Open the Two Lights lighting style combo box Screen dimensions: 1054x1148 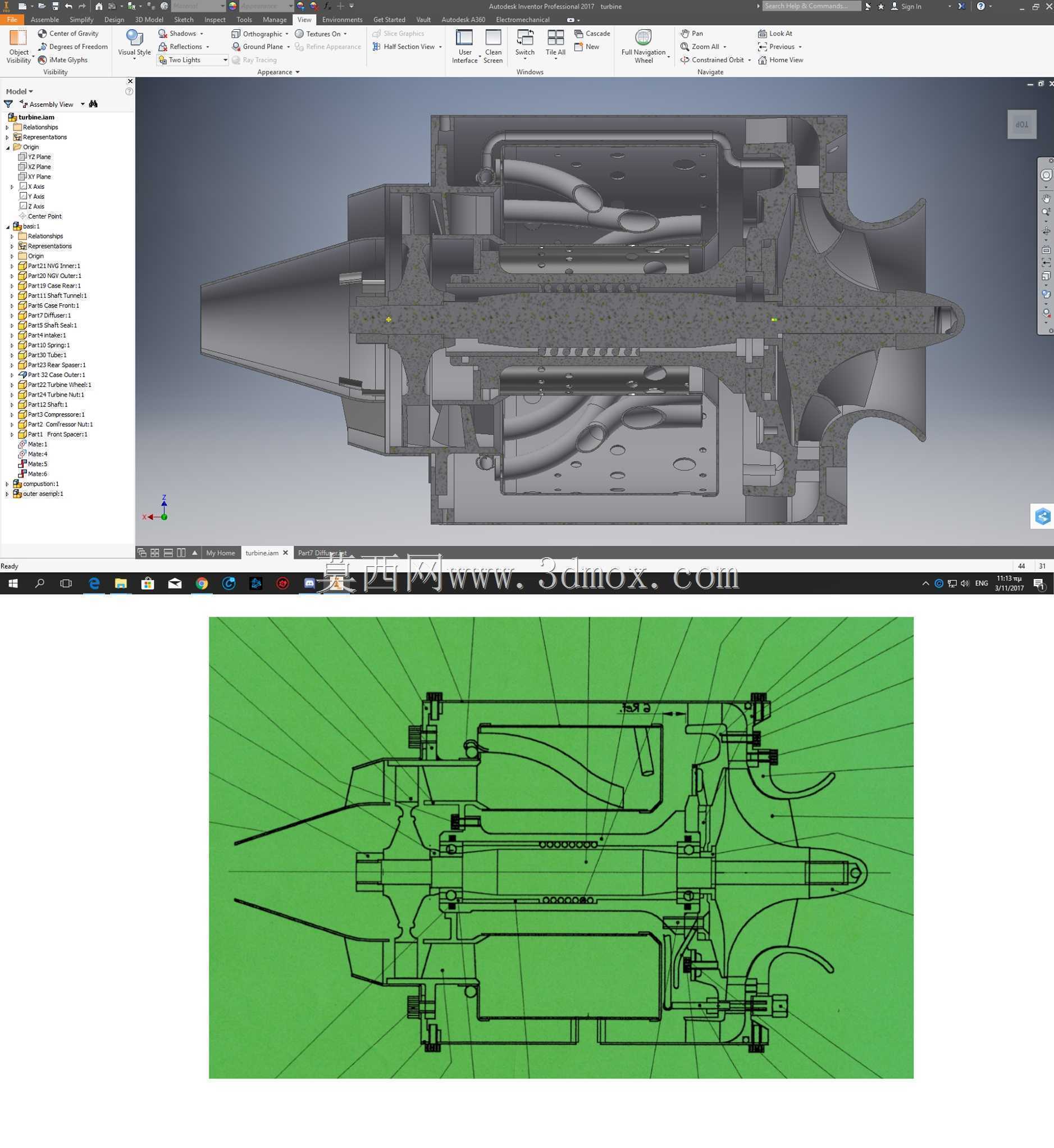click(193, 60)
